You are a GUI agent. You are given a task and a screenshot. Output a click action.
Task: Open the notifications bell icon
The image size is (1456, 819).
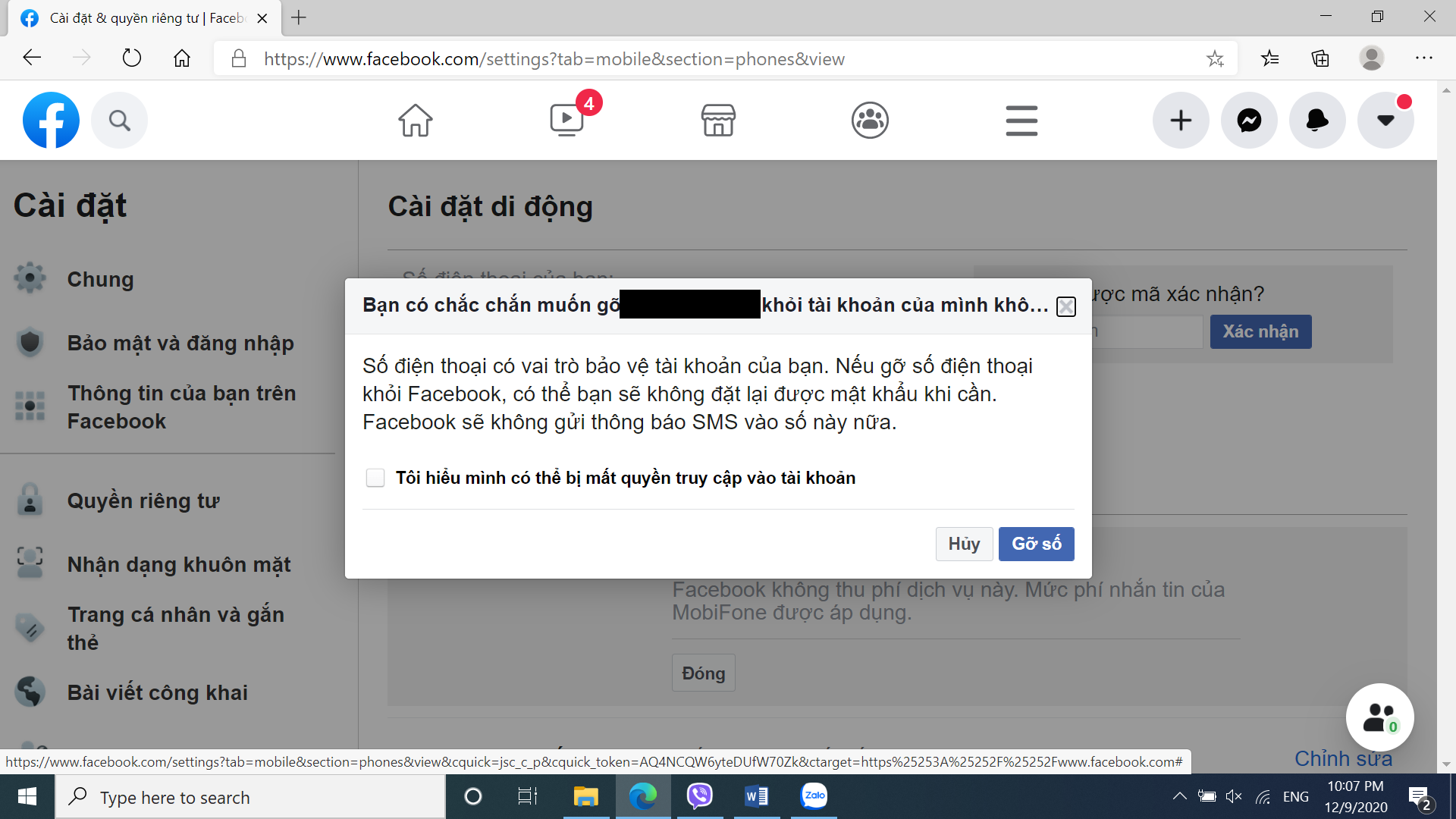point(1317,120)
